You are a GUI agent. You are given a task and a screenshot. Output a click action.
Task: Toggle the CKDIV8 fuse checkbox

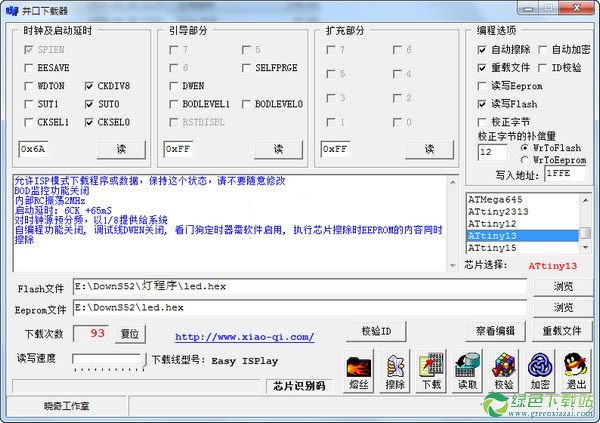(91, 86)
